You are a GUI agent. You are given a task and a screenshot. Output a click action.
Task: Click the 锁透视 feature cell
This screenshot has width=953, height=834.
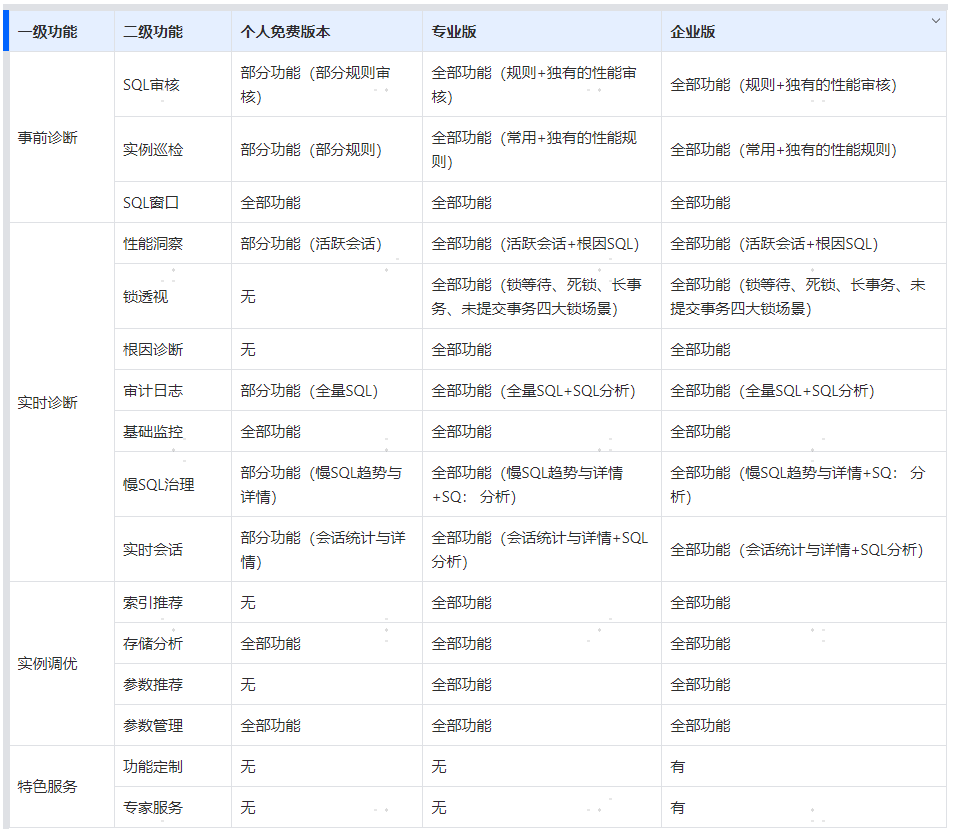point(173,297)
